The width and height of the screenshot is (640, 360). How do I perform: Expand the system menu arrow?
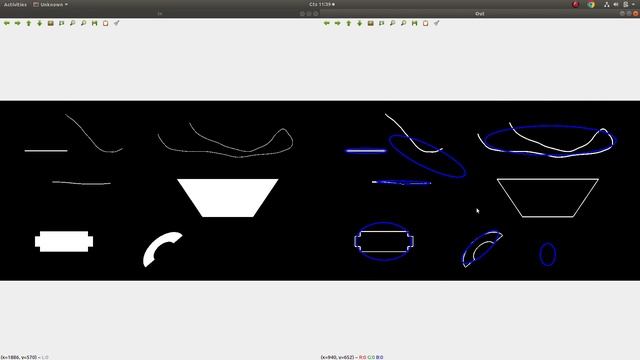pyautogui.click(x=633, y=4)
